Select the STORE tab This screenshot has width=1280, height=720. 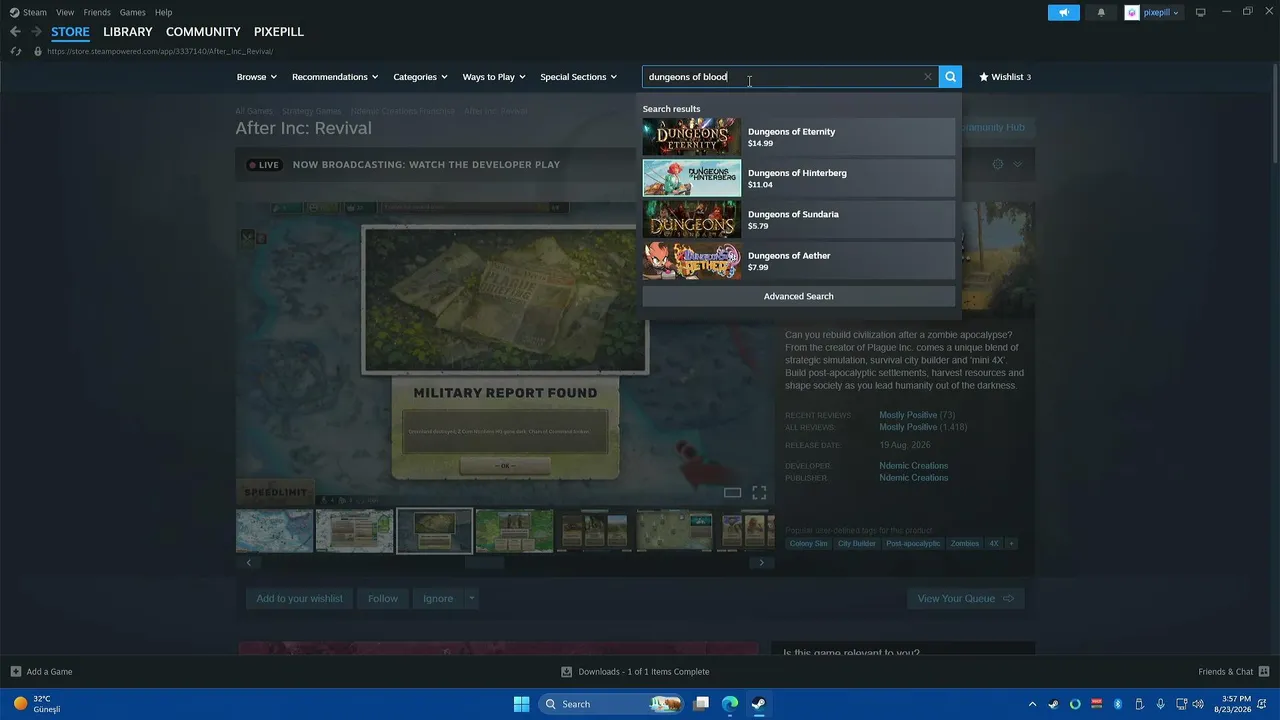(x=70, y=32)
